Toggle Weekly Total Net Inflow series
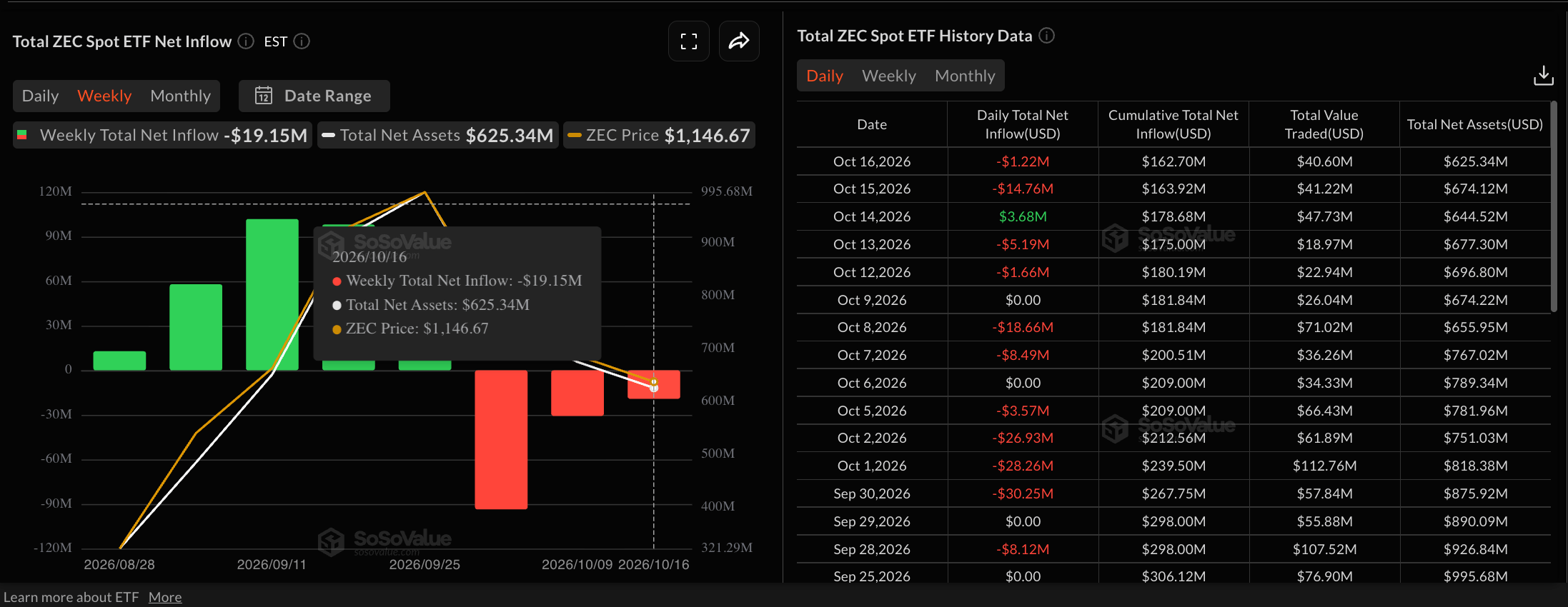This screenshot has height=607, width=1568. click(162, 135)
